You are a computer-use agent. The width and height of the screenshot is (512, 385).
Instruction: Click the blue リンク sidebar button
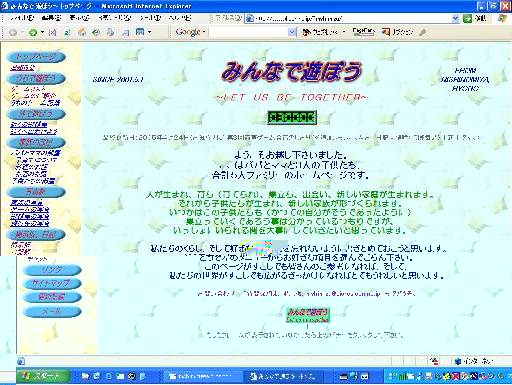[52, 270]
